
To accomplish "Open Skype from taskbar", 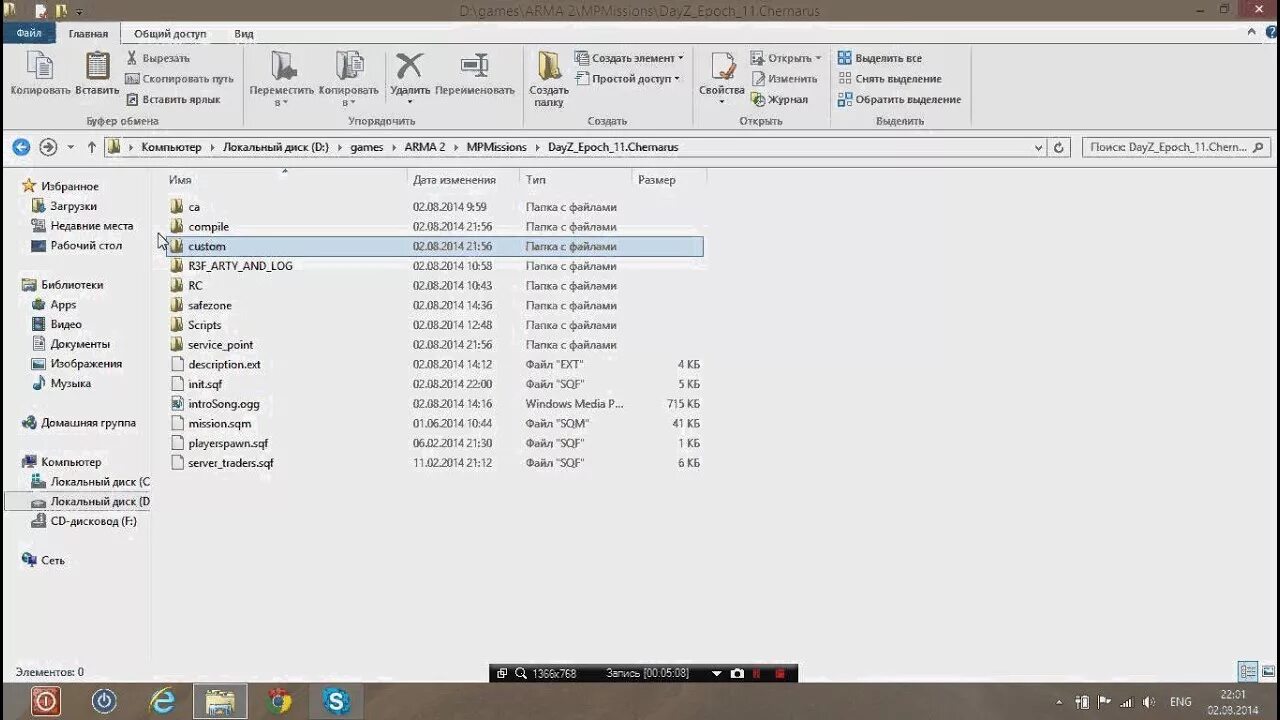I will [x=336, y=701].
